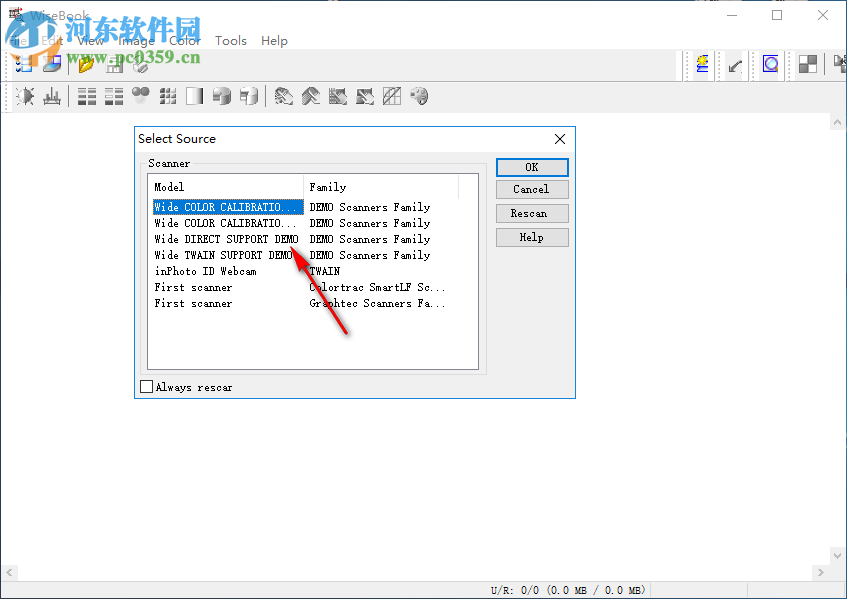Click the magnifier zoom tool icon
The image size is (847, 599).
coord(771,63)
